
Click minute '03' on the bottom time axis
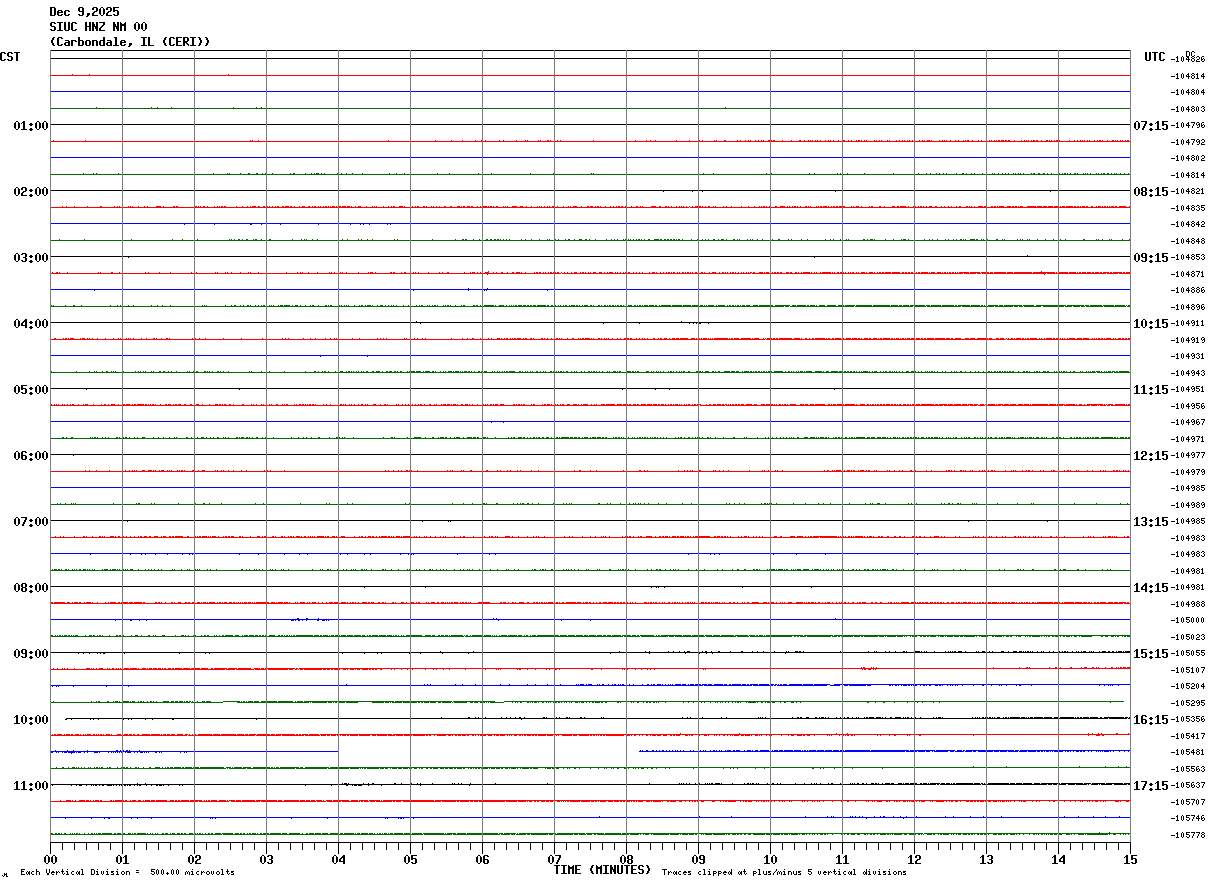pyautogui.click(x=266, y=859)
